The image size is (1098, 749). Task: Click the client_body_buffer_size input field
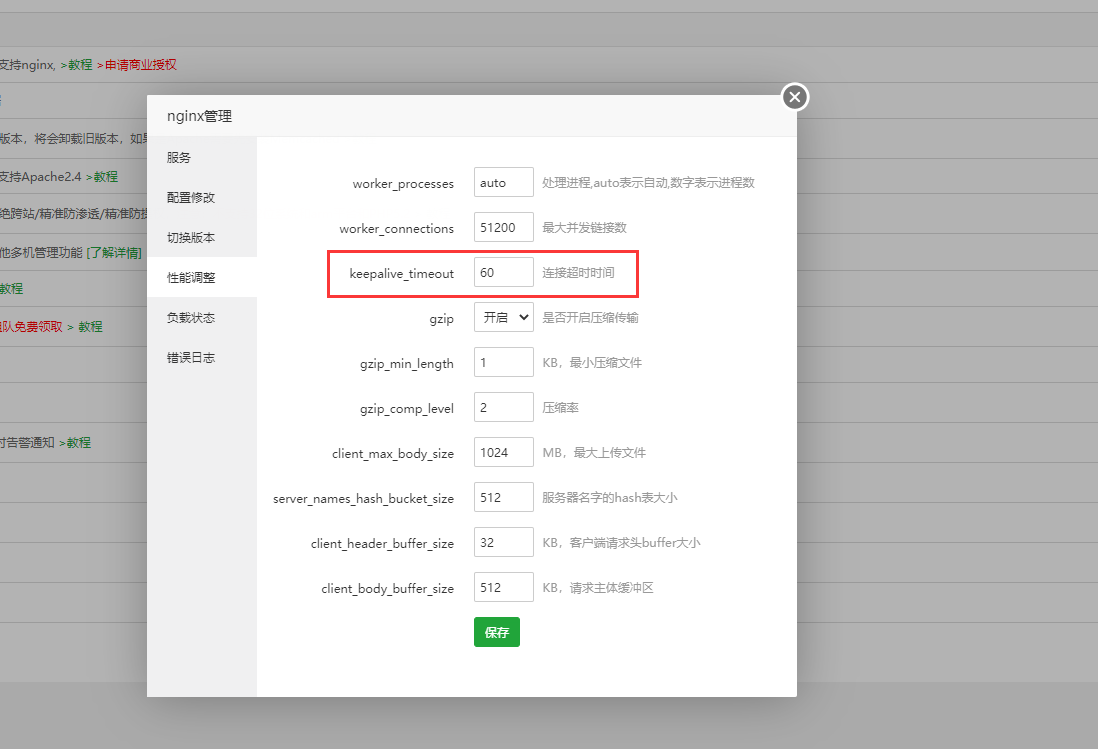503,587
